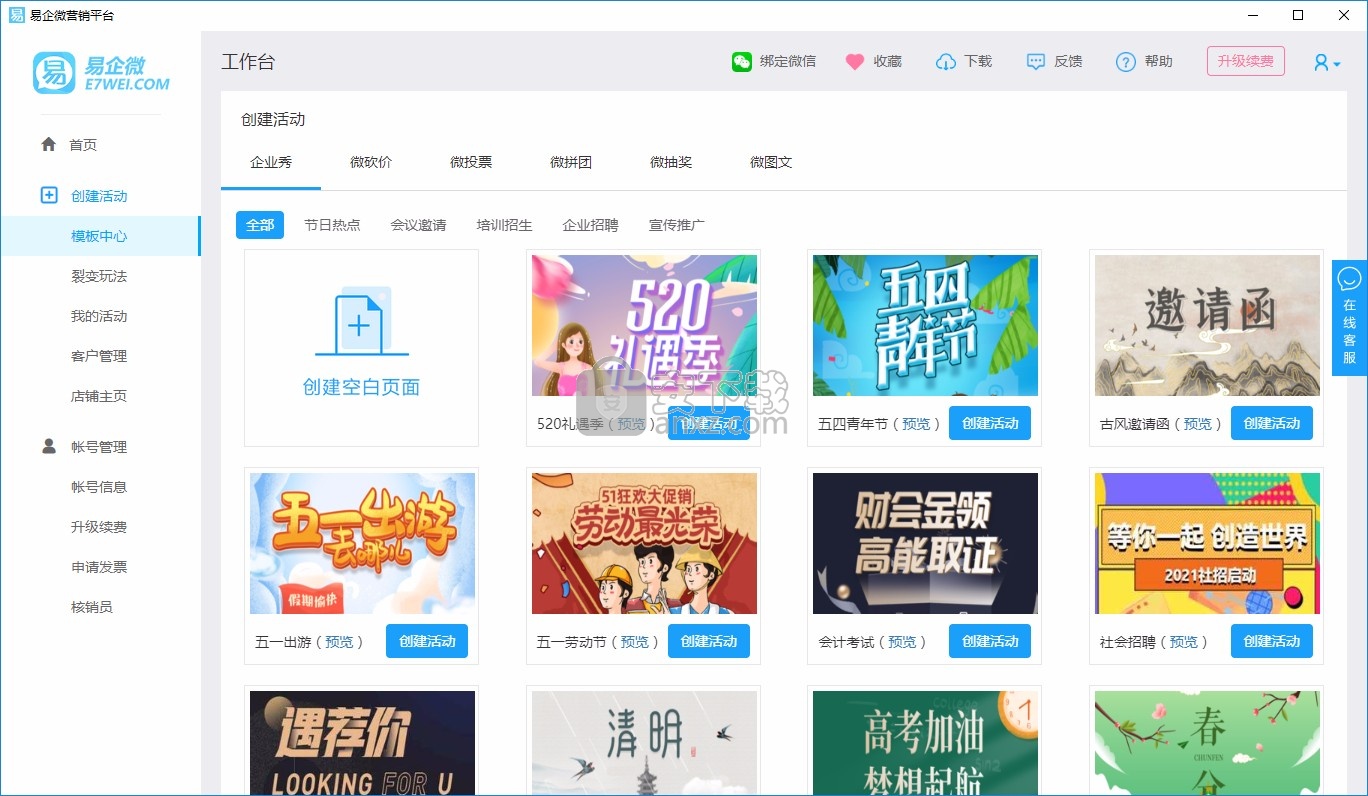The width and height of the screenshot is (1368, 796).
Task: Preview the 五一出游 template
Action: click(x=339, y=642)
